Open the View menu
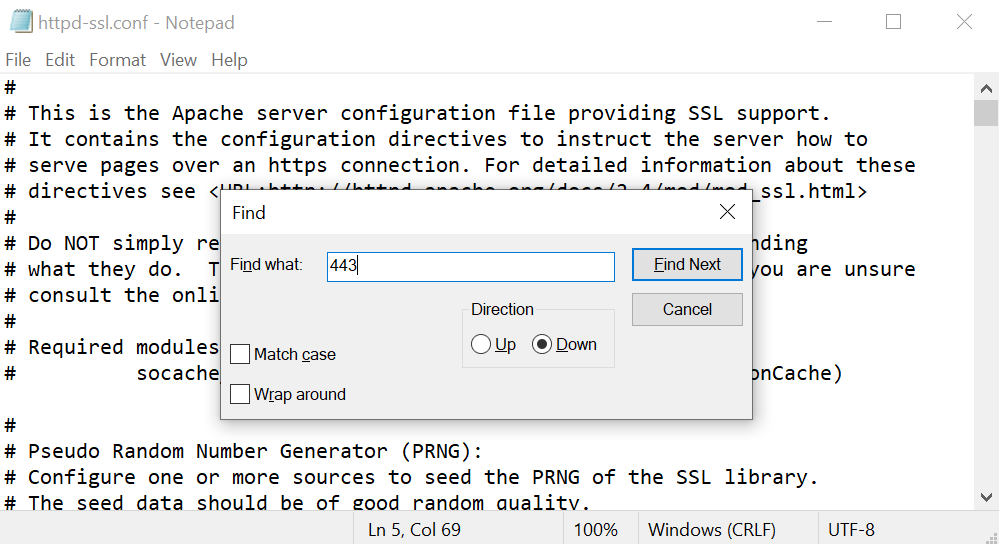999x544 pixels. [178, 60]
